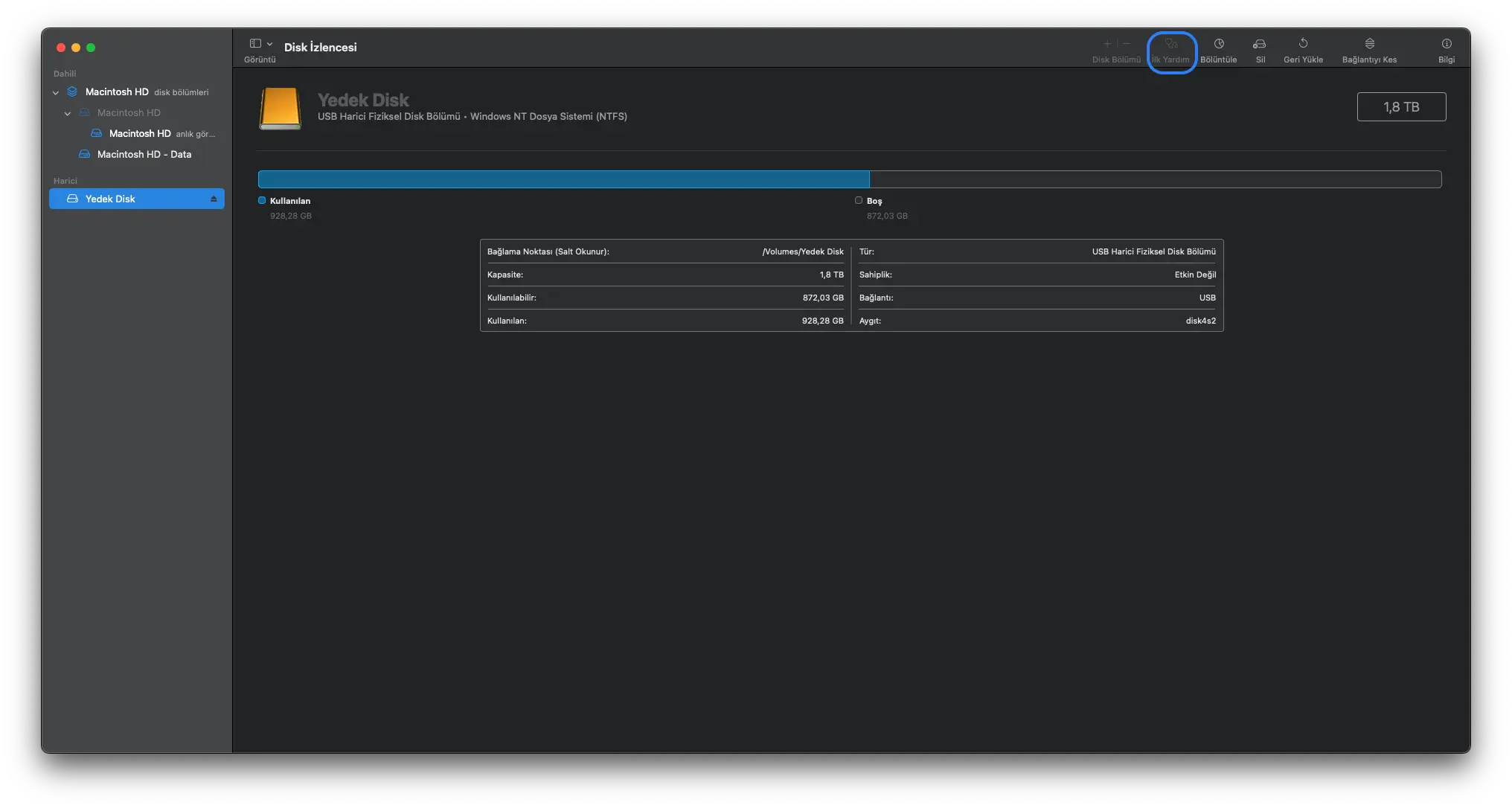Viewport: 1512px width, 808px height.
Task: Select Macintosh HD anlık görüntü snapshot
Action: (x=137, y=134)
